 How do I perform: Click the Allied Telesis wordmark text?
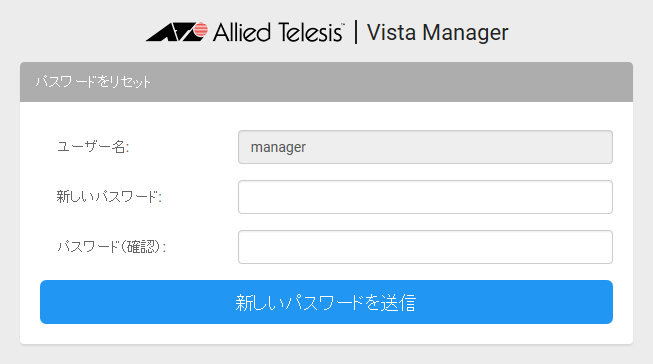click(x=278, y=32)
